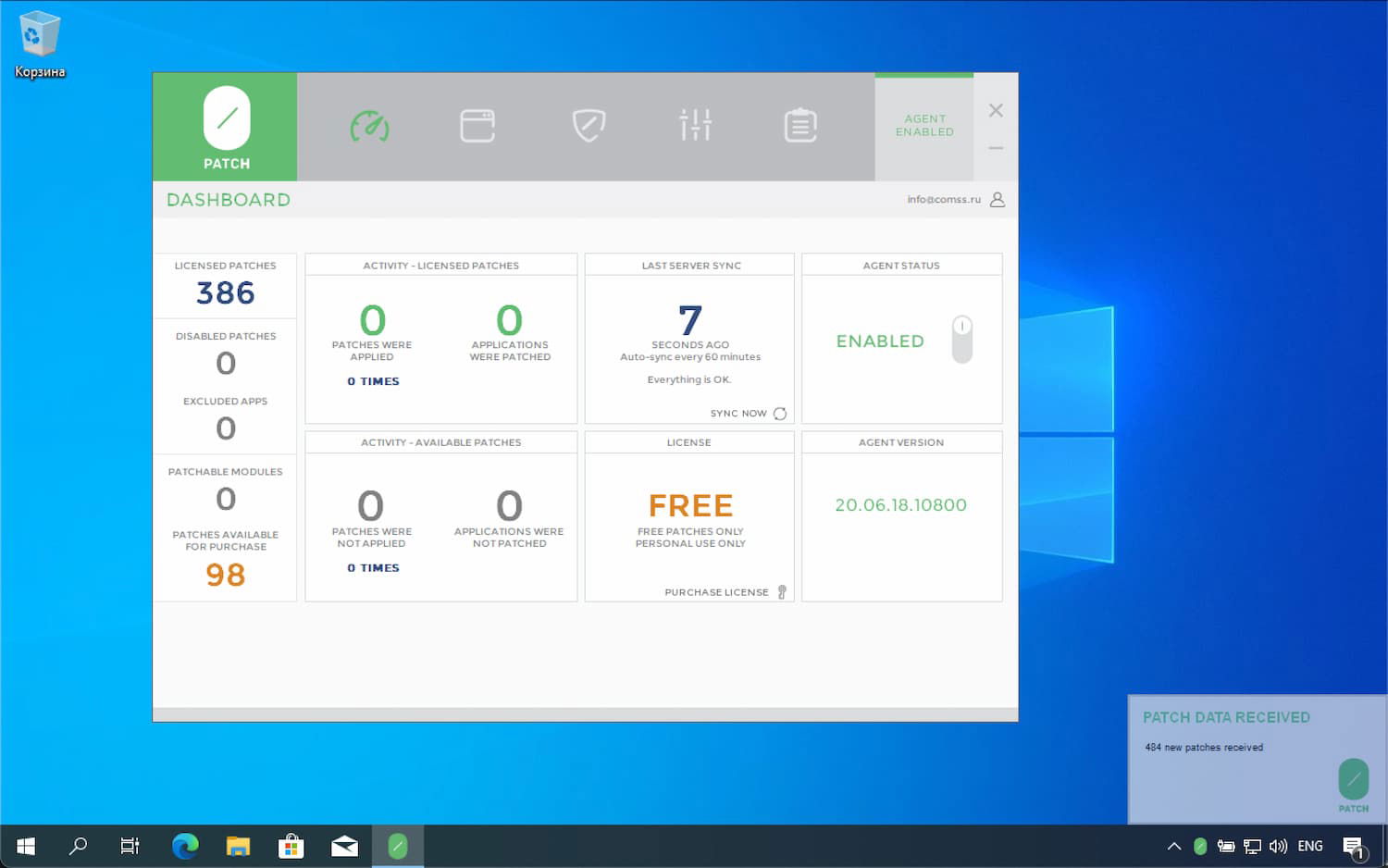
Task: Open the shield protection section
Action: click(x=589, y=126)
